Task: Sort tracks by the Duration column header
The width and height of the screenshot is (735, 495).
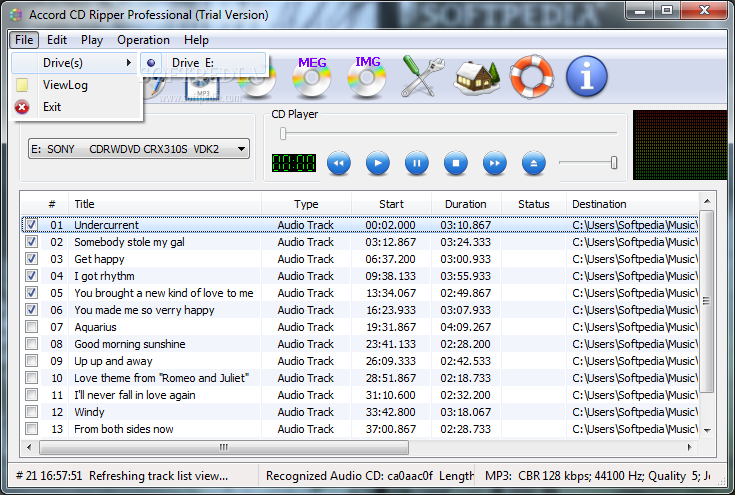Action: point(466,204)
